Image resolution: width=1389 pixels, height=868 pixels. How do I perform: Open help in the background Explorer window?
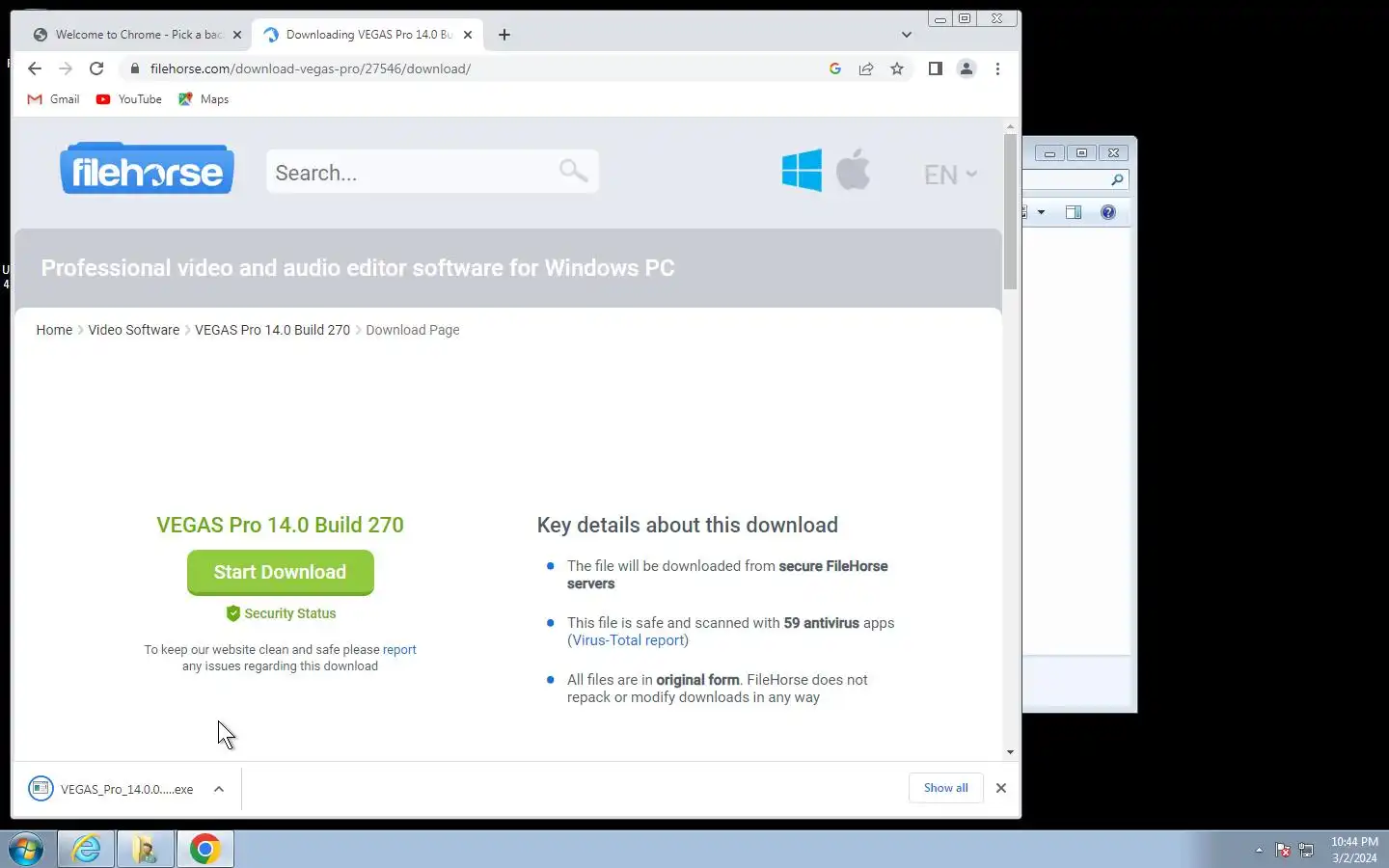click(x=1108, y=212)
